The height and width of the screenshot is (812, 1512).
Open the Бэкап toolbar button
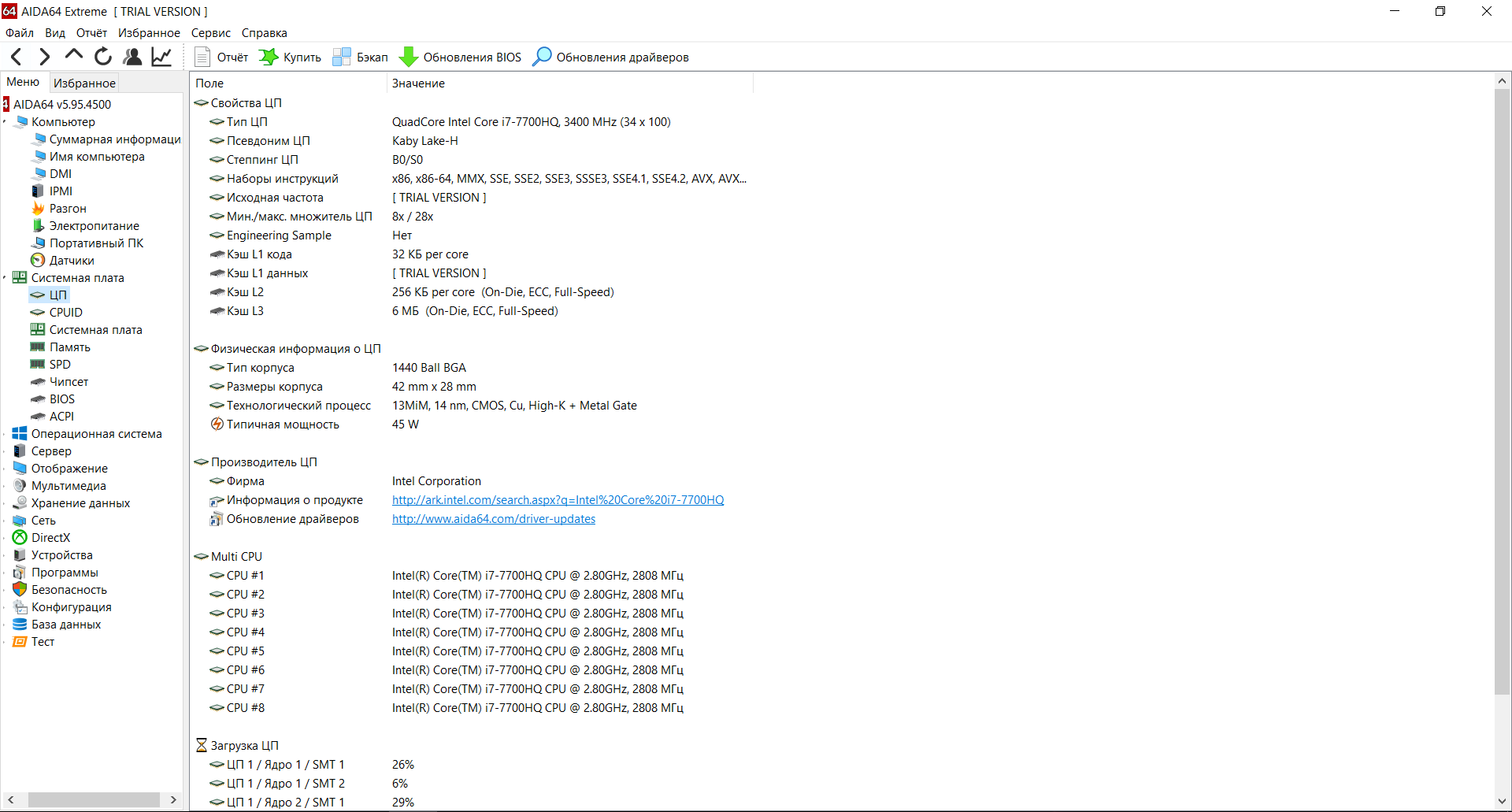pyautogui.click(x=360, y=57)
